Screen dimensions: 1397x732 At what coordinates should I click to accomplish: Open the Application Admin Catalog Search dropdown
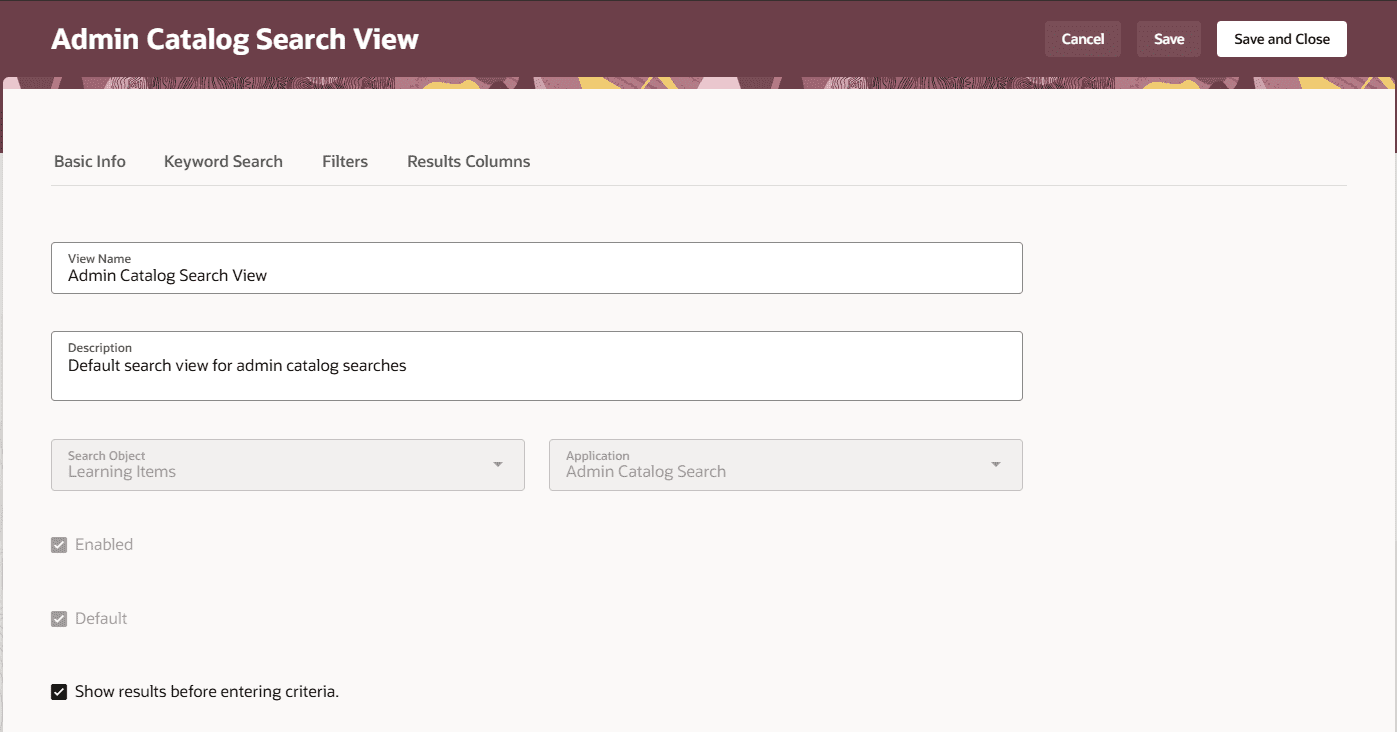[786, 465]
